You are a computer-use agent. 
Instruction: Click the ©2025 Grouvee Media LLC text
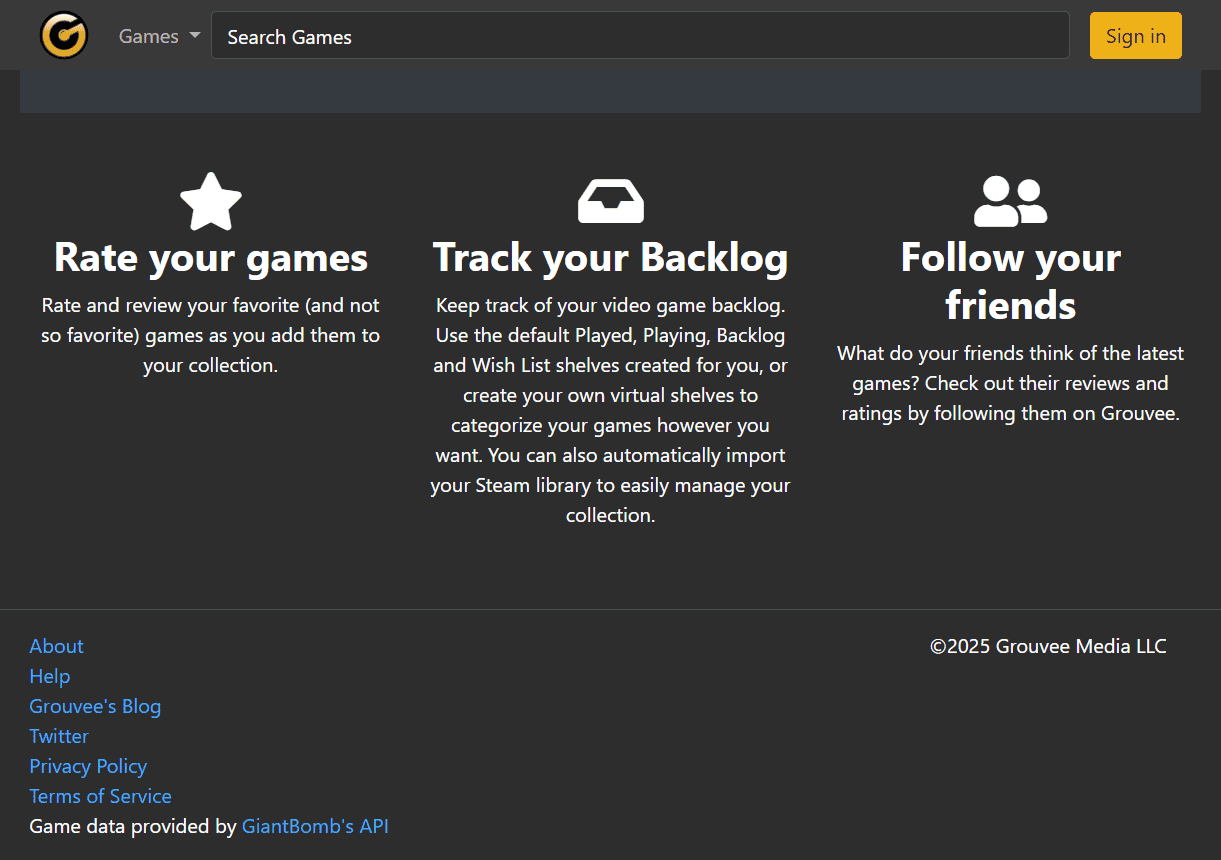point(1048,646)
